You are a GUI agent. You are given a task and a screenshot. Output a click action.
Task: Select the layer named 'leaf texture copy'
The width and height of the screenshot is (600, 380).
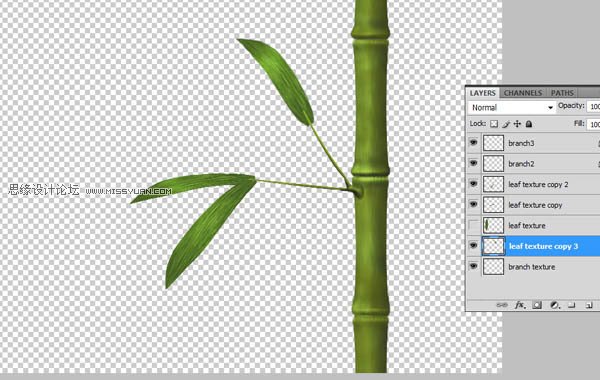coord(535,205)
